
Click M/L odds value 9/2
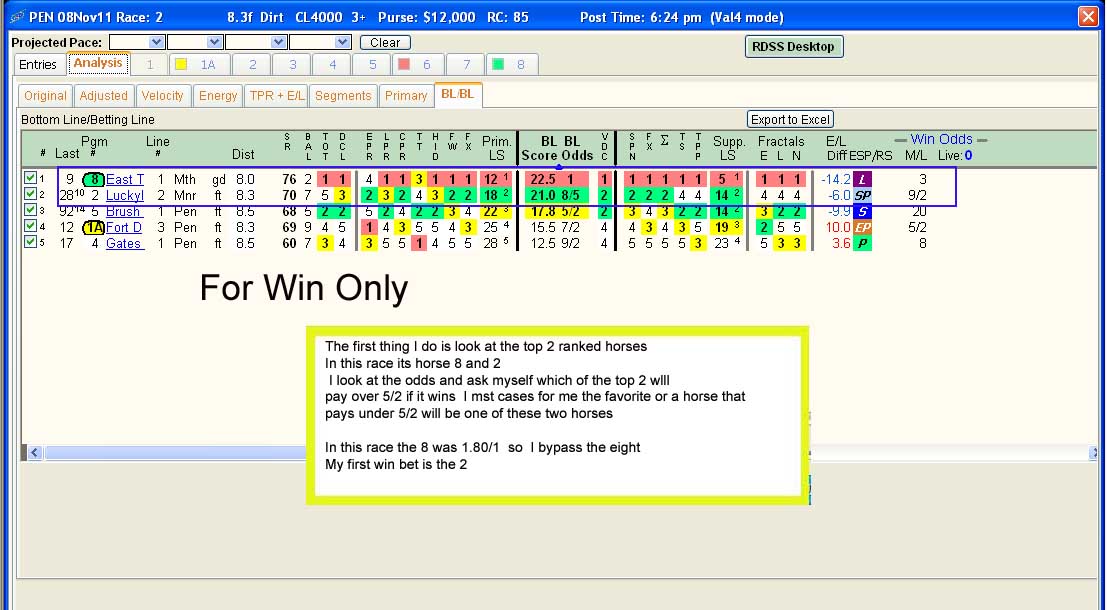point(916,196)
